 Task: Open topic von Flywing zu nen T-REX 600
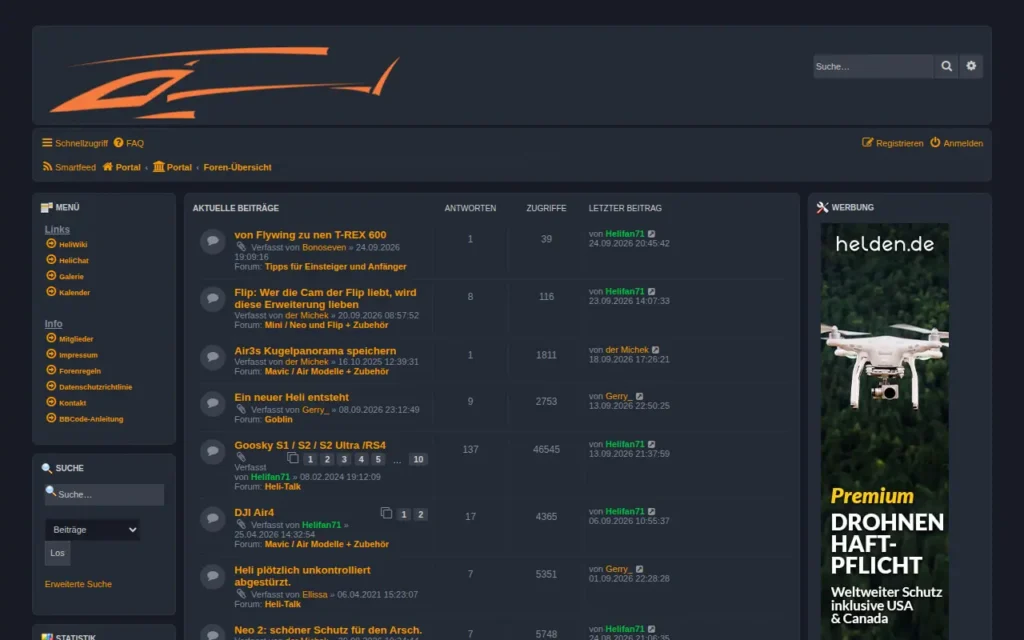(310, 234)
